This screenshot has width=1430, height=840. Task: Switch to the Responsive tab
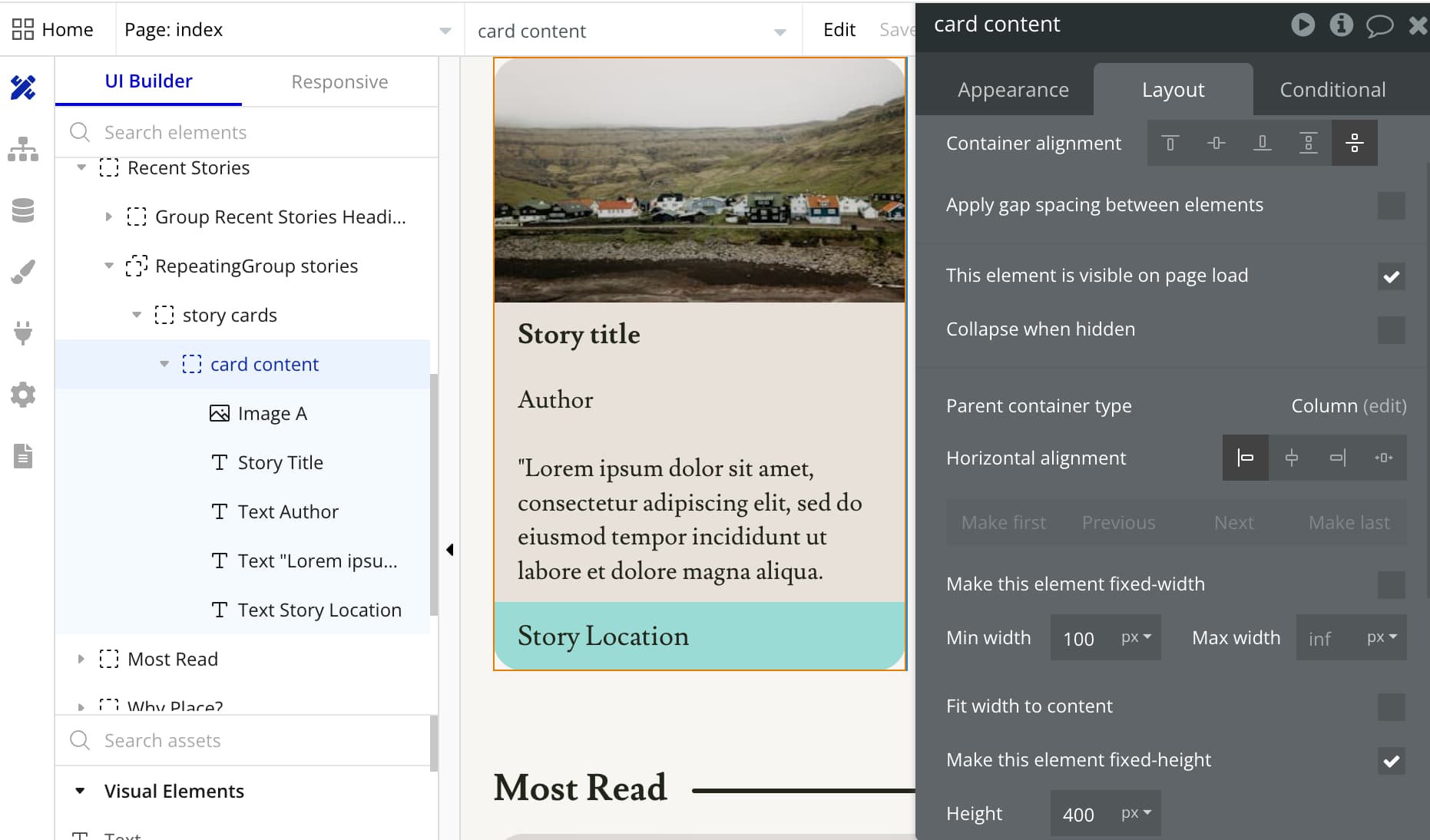click(x=339, y=81)
